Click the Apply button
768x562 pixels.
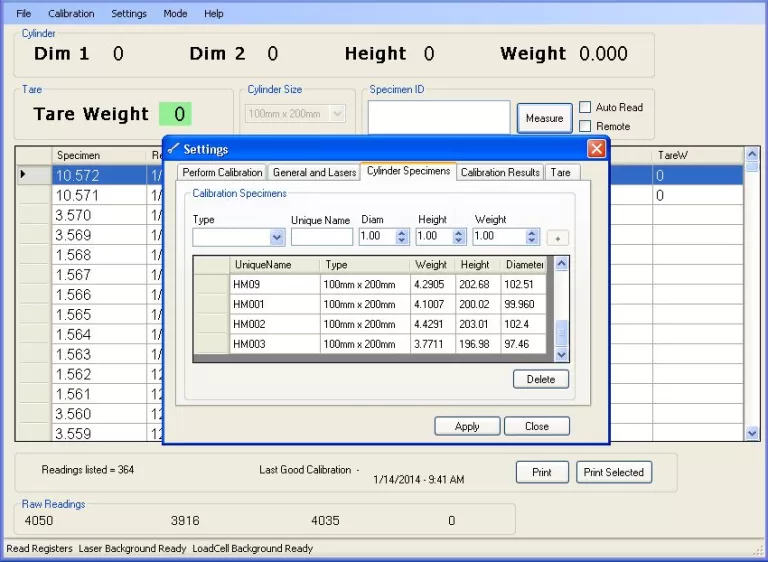[x=467, y=426]
